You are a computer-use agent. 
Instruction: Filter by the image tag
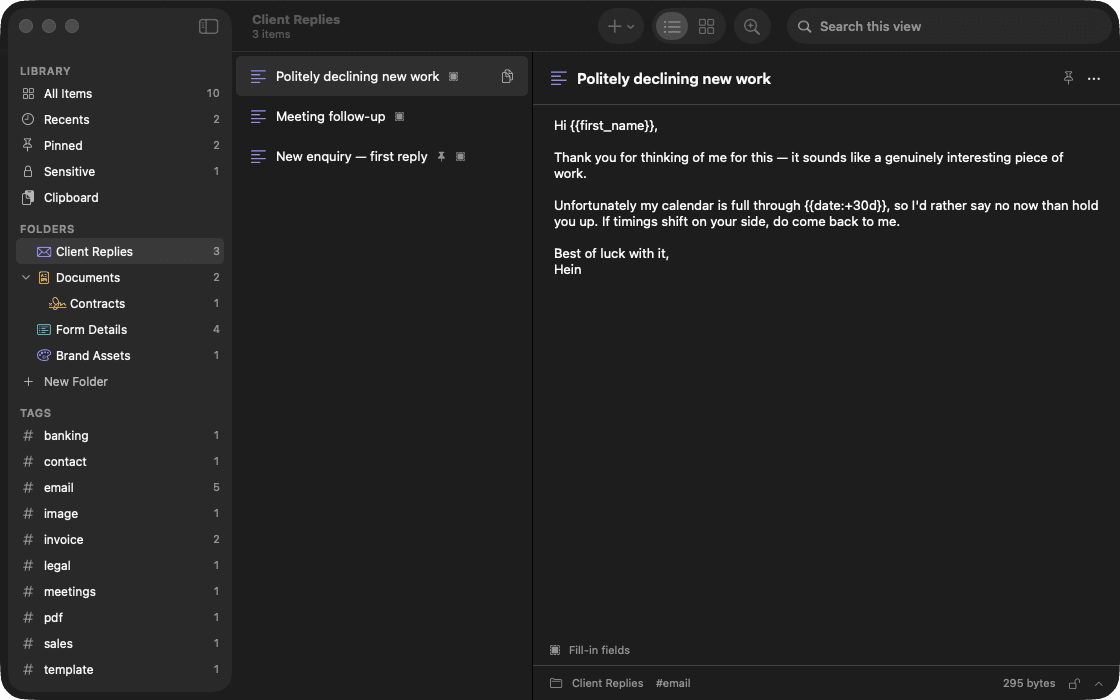(120, 514)
